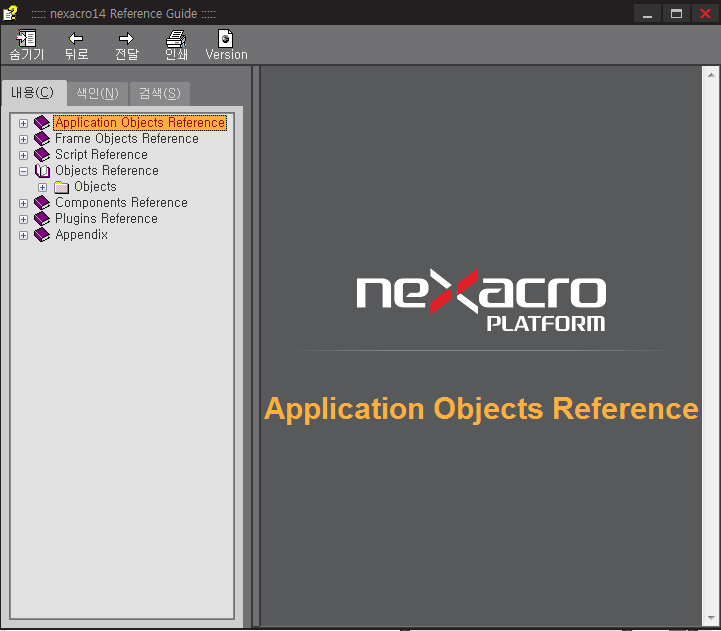Click the Objects folder icon
The width and height of the screenshot is (721, 631).
tap(61, 187)
